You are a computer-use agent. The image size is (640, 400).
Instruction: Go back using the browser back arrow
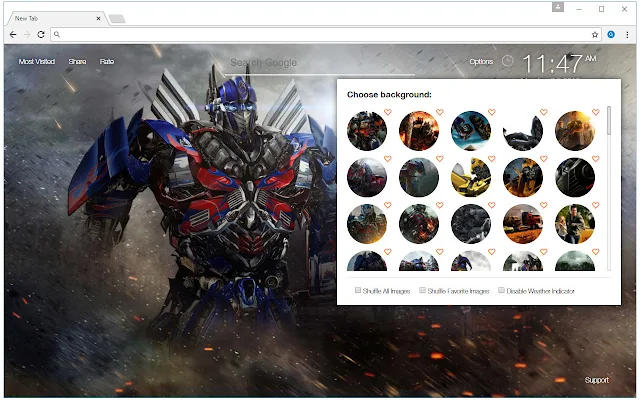tap(13, 35)
